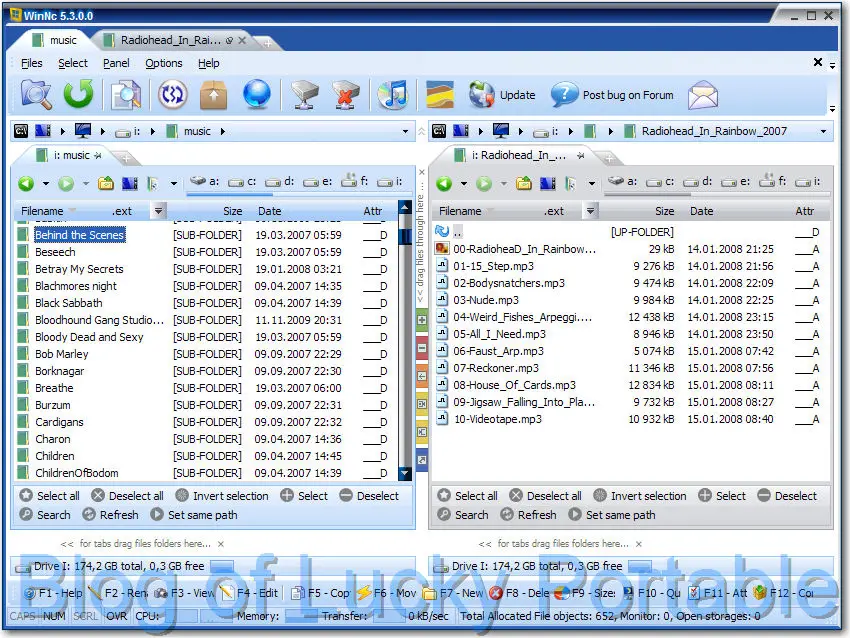Go back in left panel navigation
Viewport: 850px width, 638px height.
pos(26,184)
